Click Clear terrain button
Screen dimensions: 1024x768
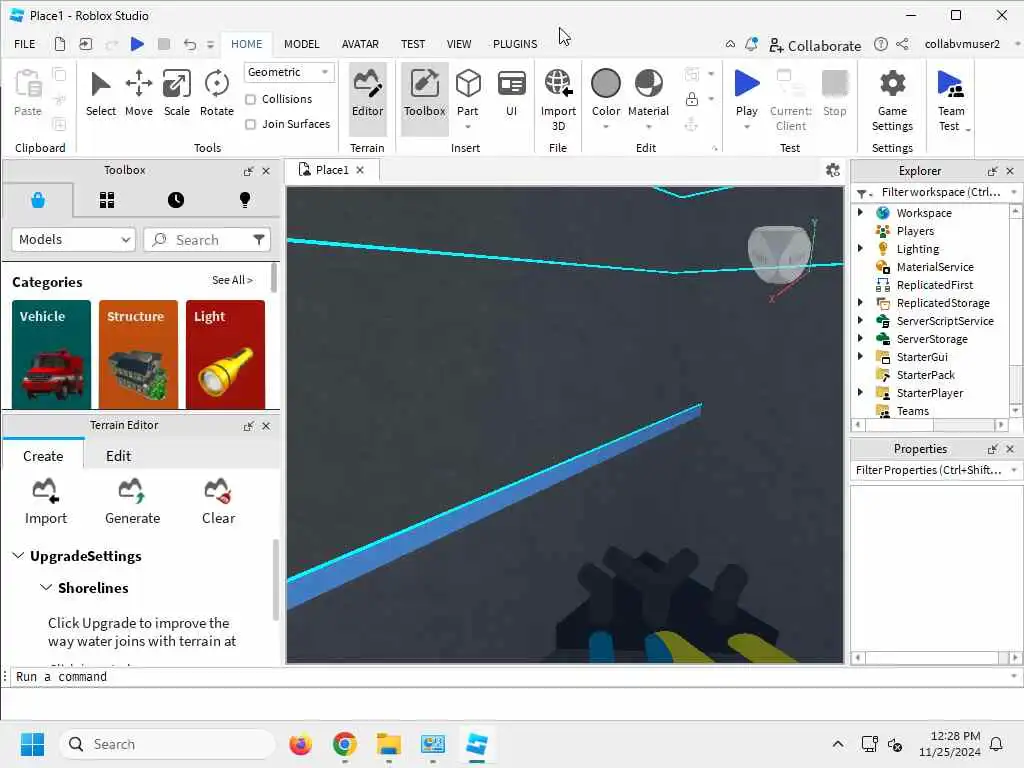pos(218,501)
